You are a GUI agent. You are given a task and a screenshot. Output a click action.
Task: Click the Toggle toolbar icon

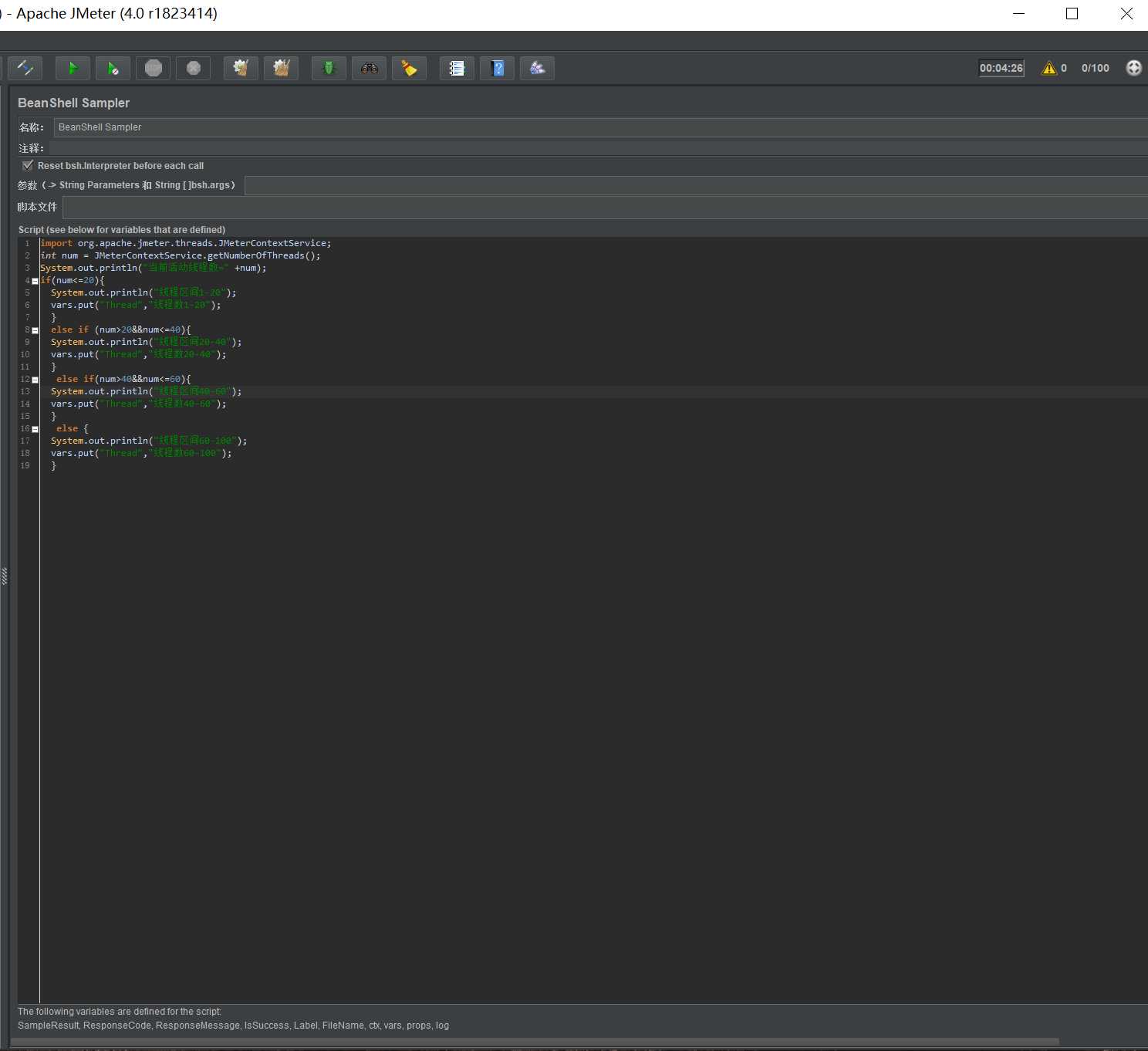25,68
